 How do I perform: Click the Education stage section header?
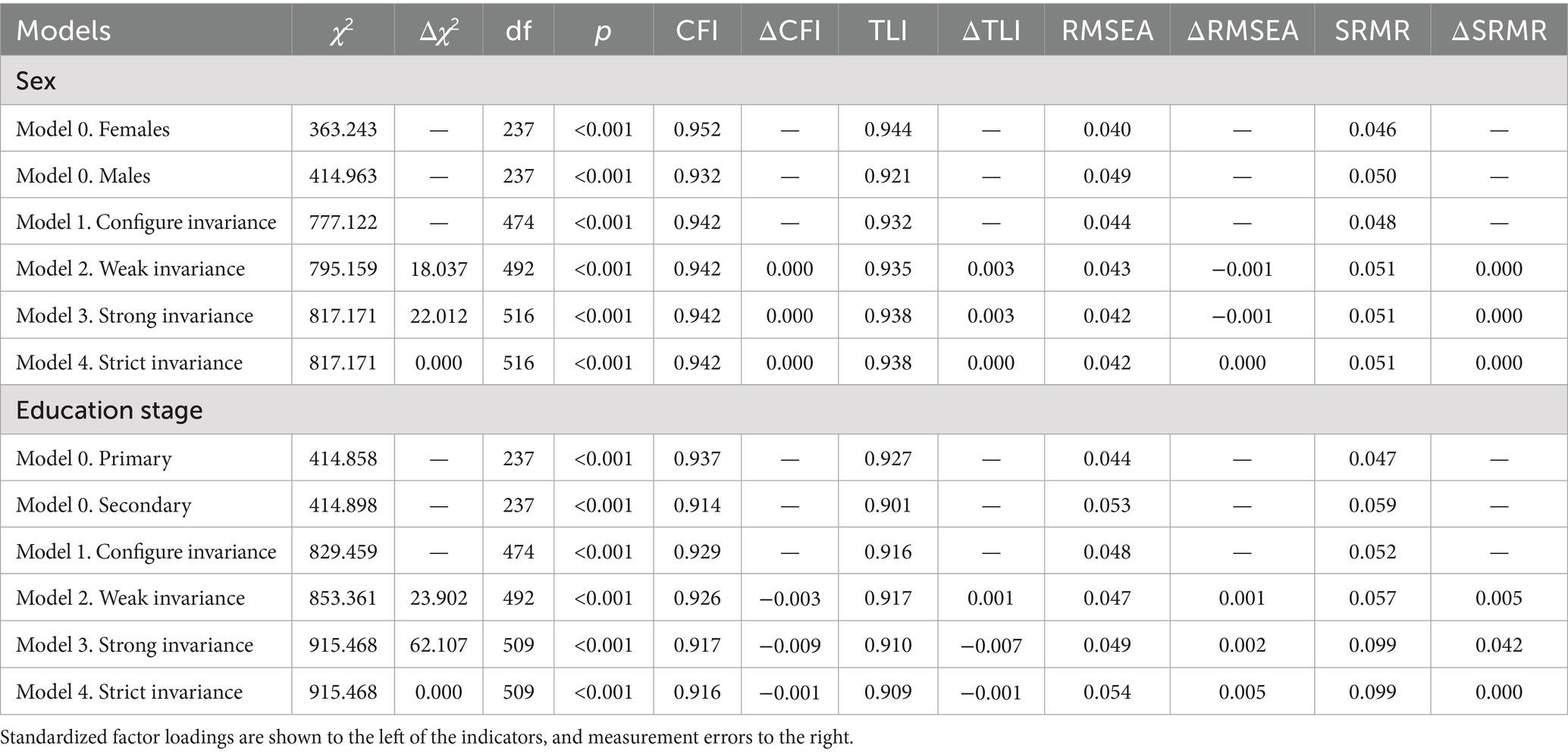[x=109, y=410]
